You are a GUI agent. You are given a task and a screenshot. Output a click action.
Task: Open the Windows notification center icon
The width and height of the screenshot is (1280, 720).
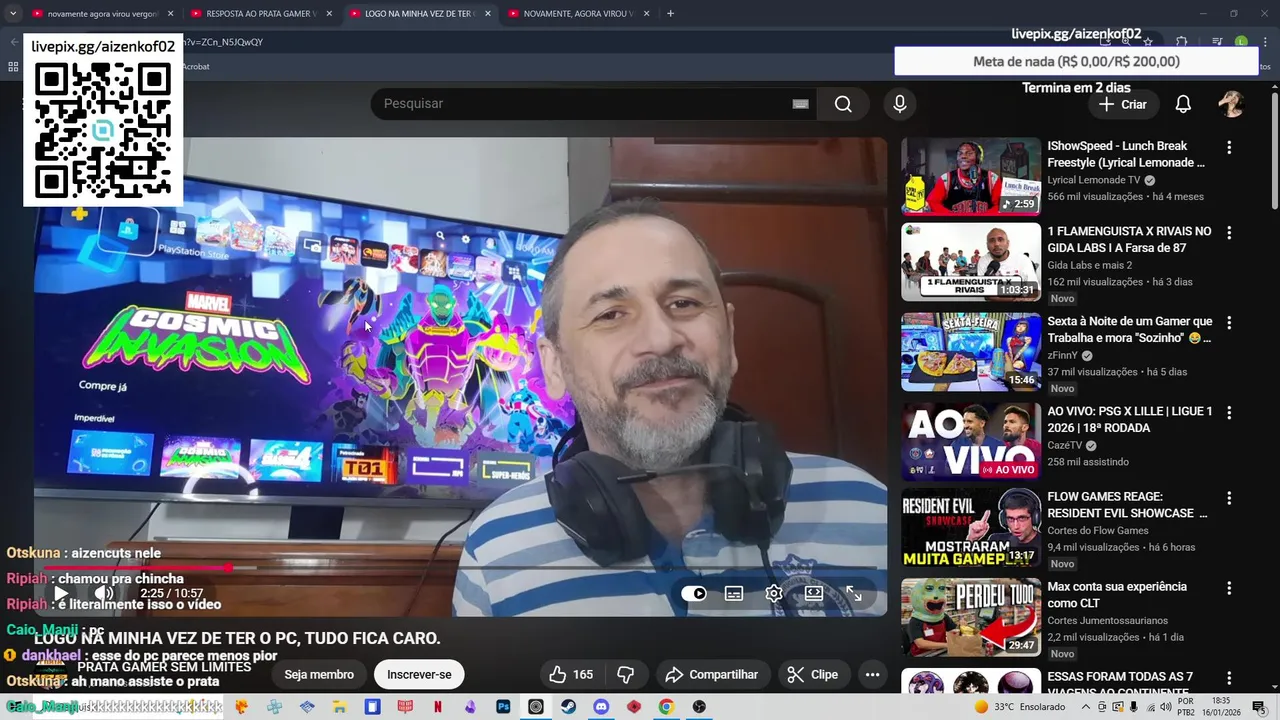tap(1259, 707)
